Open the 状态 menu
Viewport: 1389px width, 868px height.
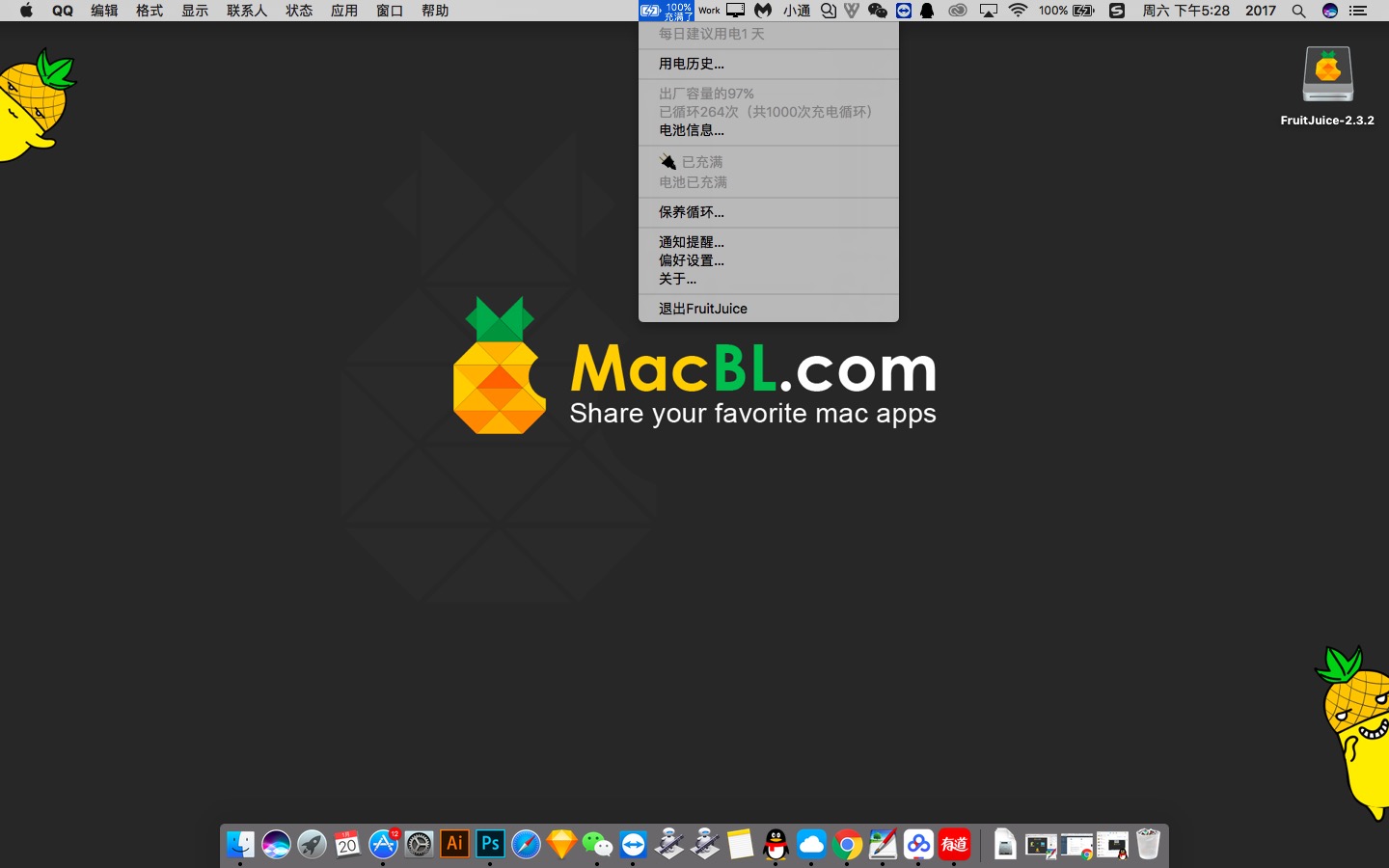299,11
